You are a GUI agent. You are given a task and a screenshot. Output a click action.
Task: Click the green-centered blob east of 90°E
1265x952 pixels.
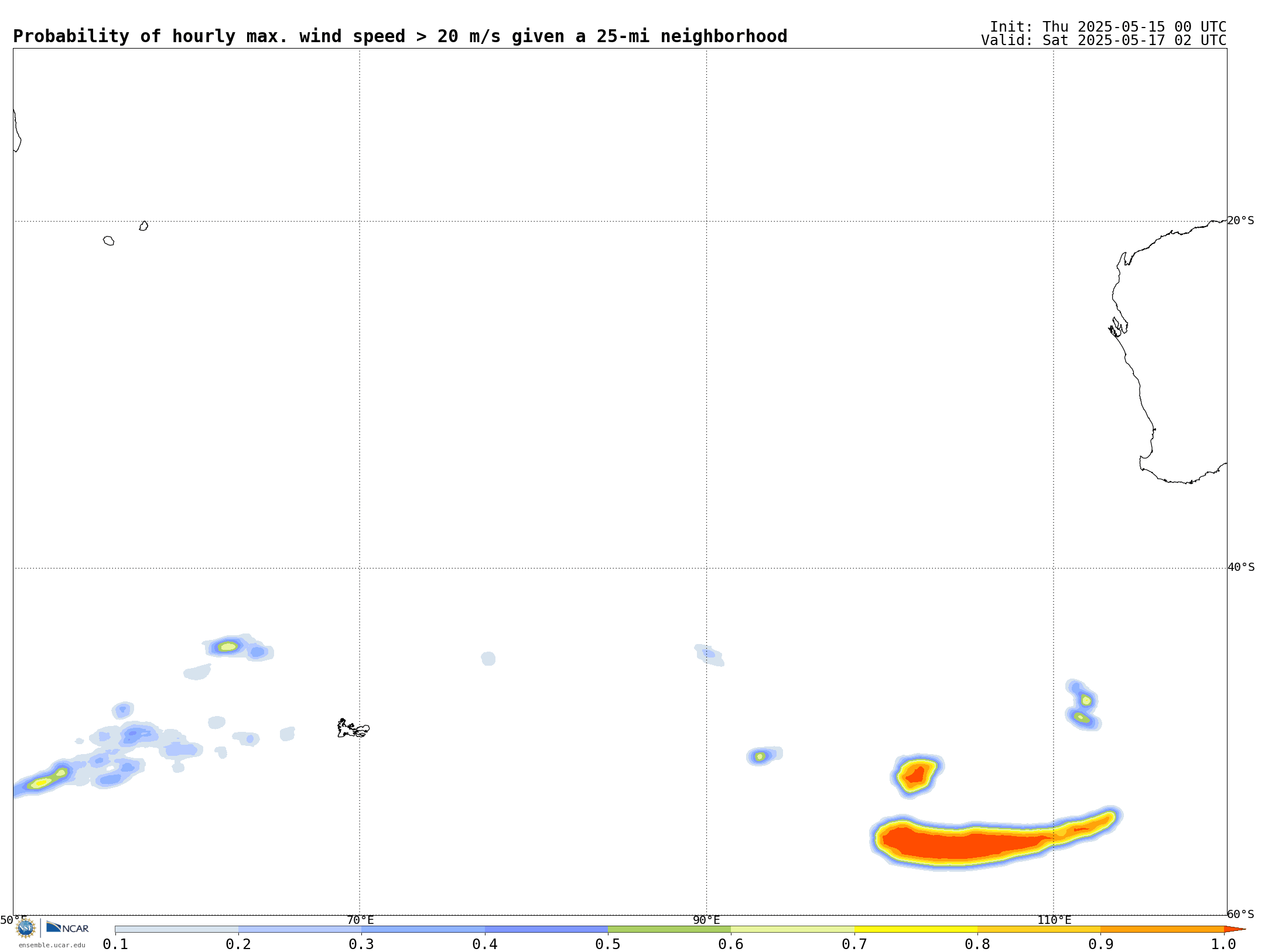pyautogui.click(x=761, y=756)
